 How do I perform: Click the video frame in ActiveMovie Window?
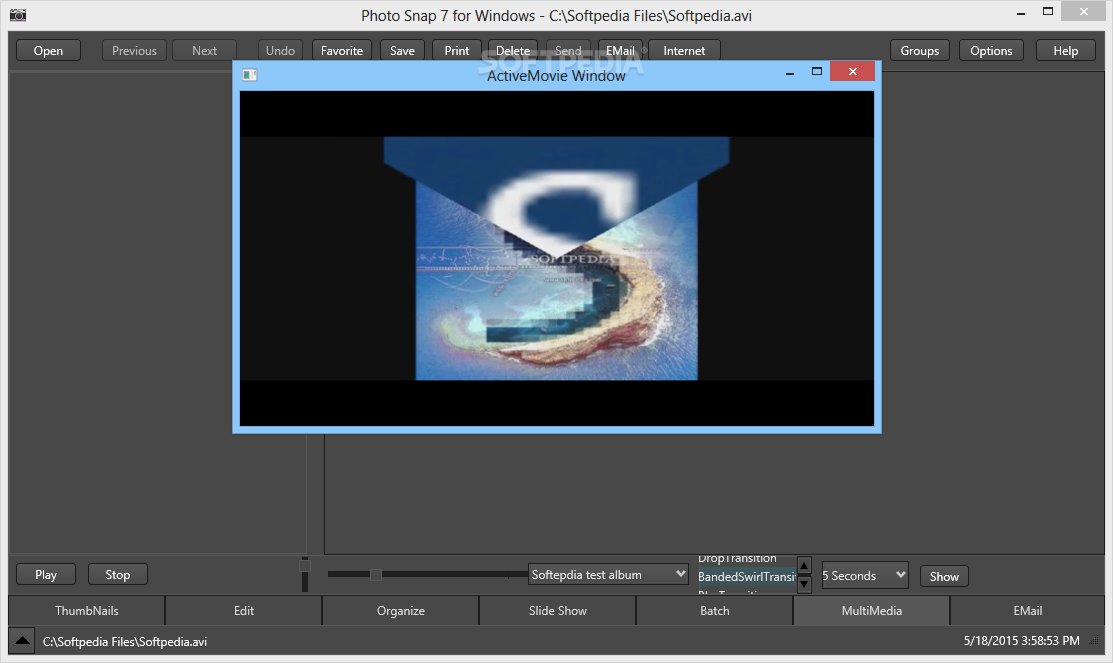[x=556, y=258]
